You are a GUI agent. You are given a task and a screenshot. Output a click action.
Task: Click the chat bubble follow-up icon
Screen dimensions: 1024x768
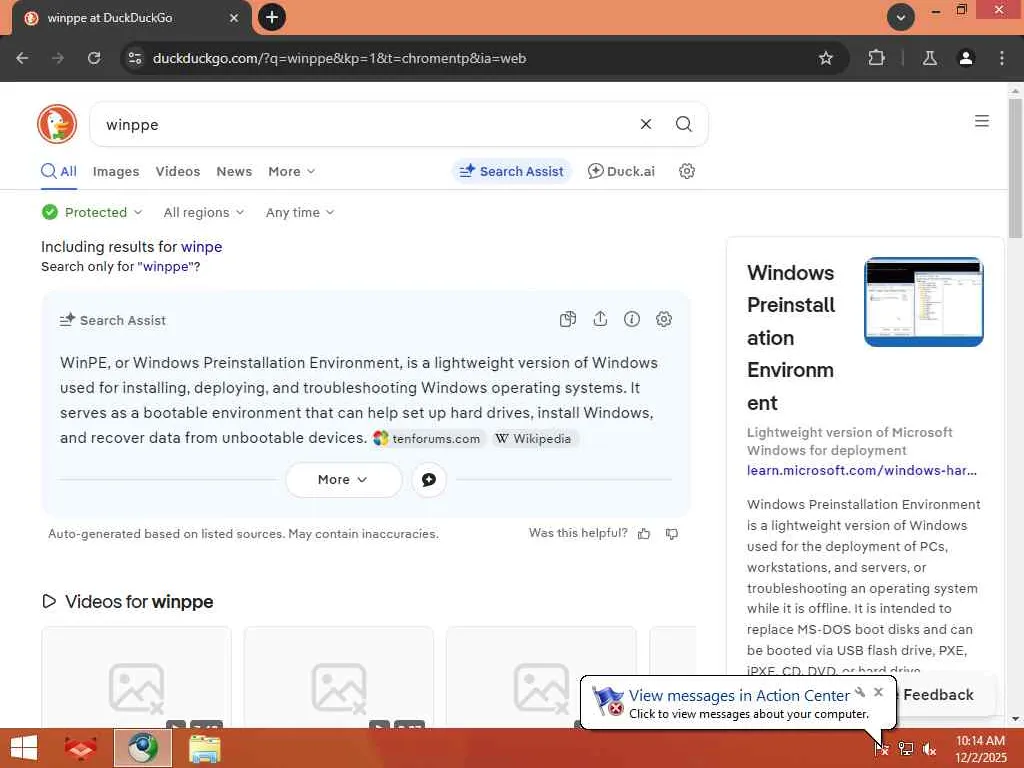[428, 479]
